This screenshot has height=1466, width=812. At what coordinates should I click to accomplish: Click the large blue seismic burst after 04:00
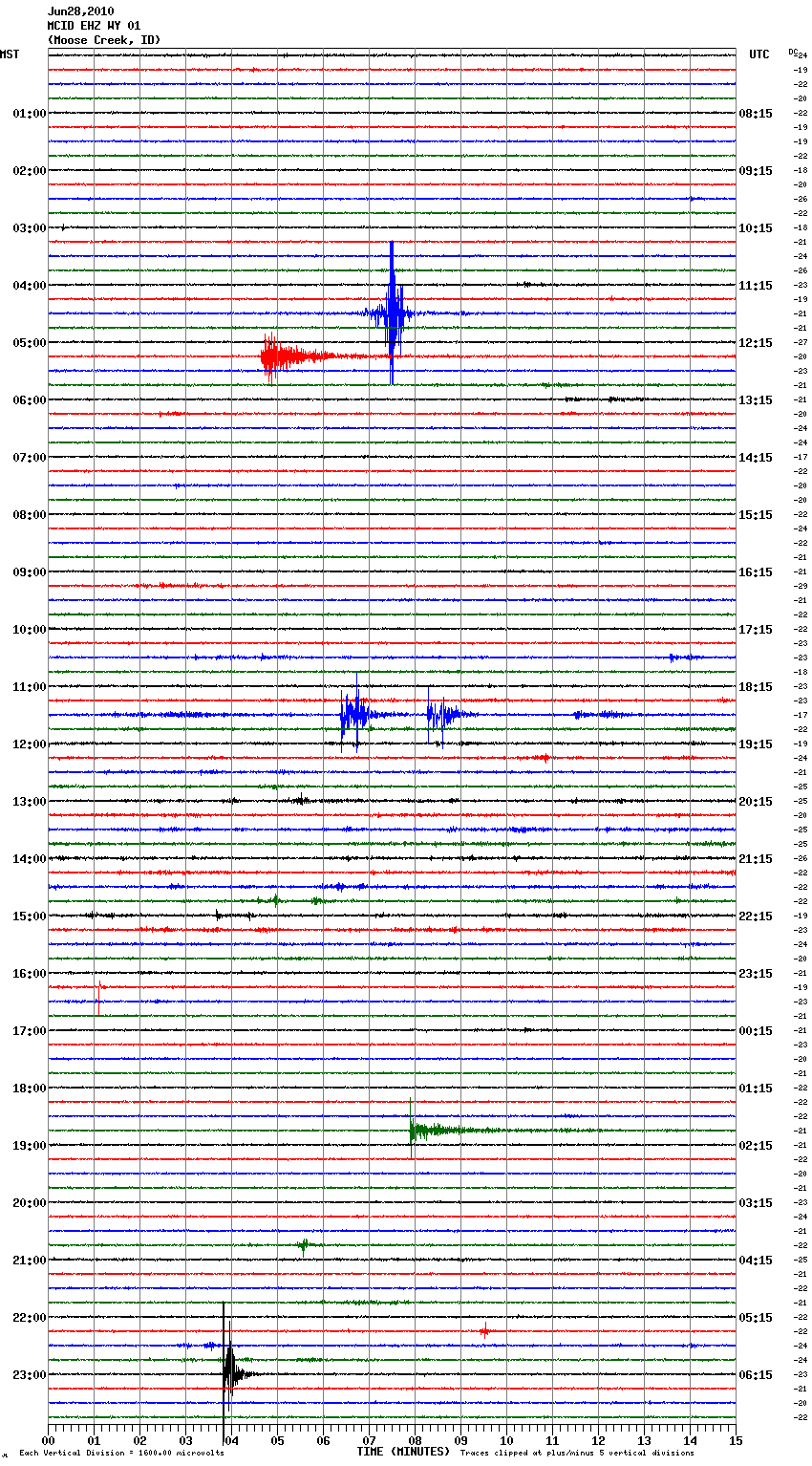(392, 313)
